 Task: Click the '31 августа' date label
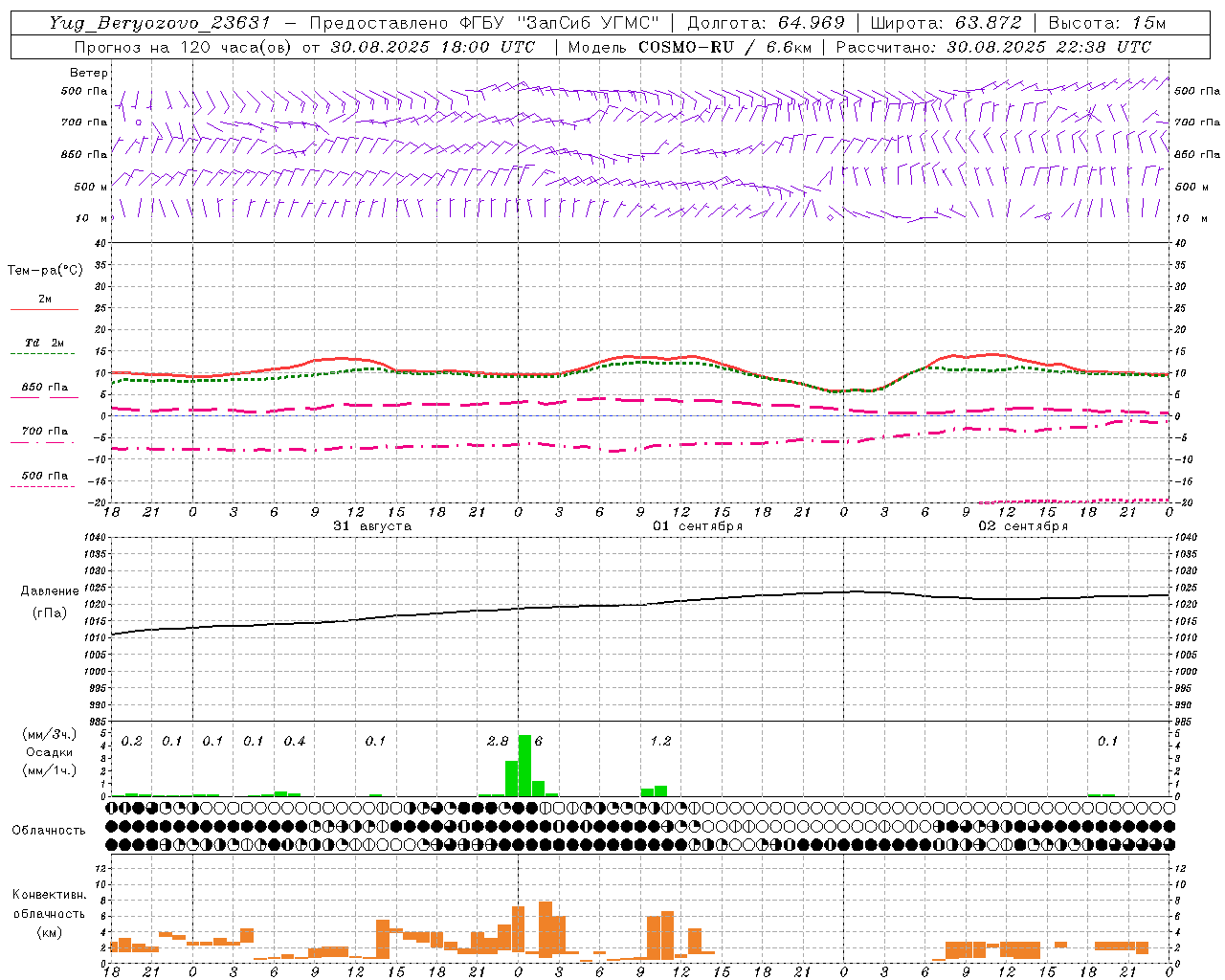point(372,526)
